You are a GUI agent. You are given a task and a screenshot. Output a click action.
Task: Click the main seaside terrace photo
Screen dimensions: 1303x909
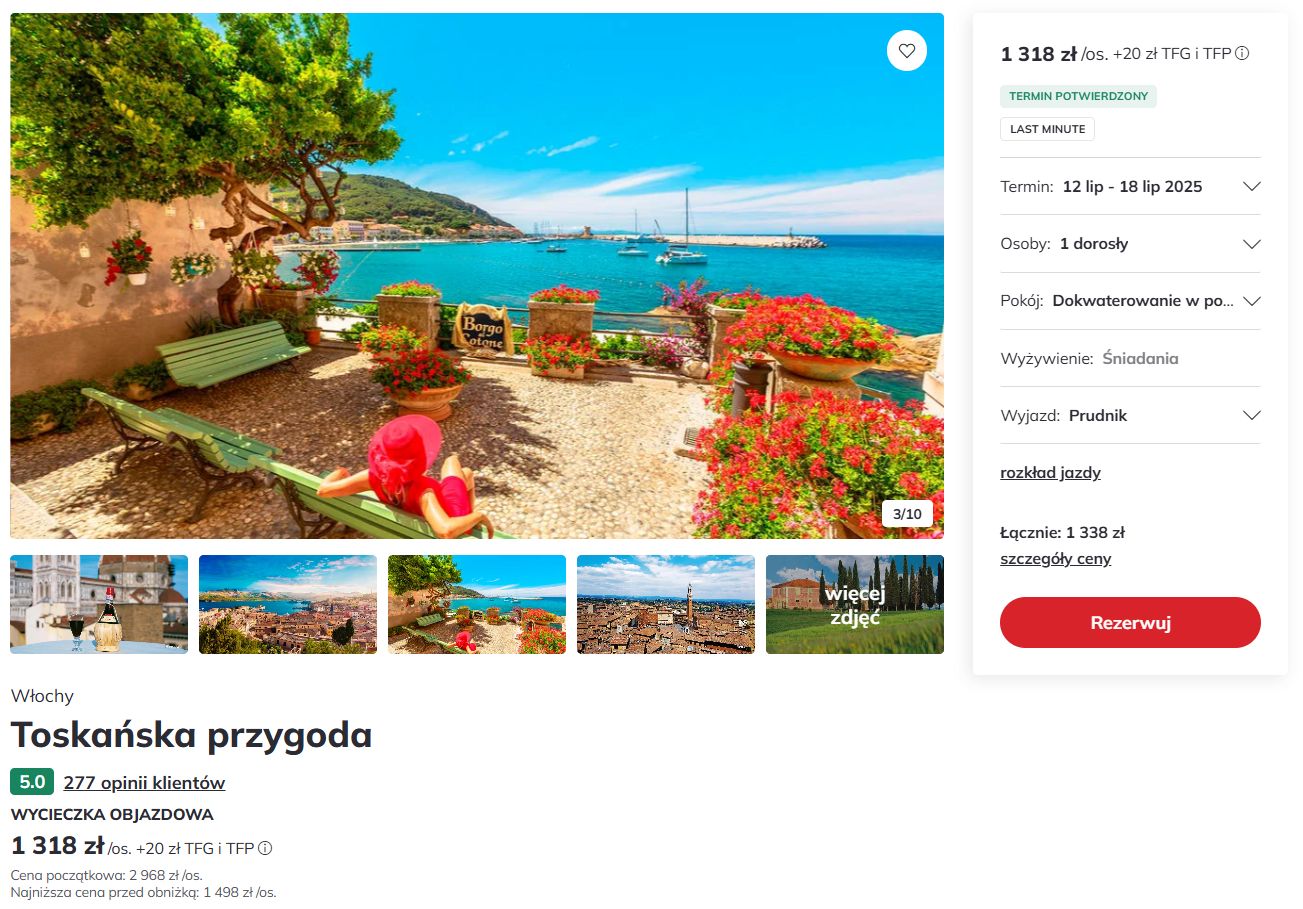point(477,276)
